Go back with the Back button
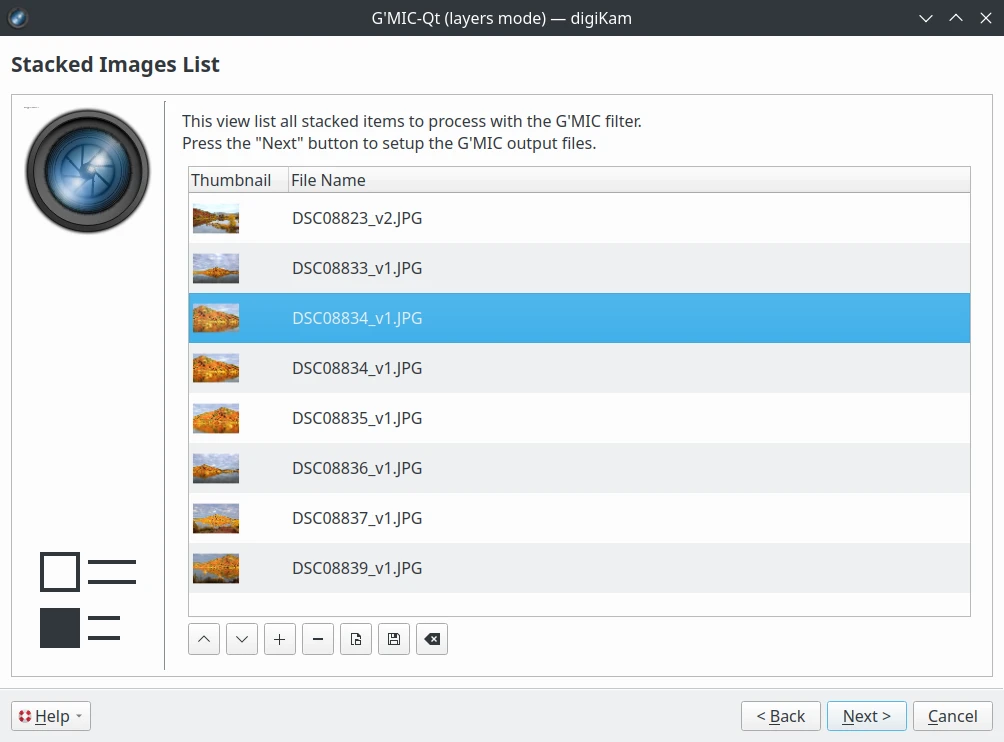 [781, 716]
